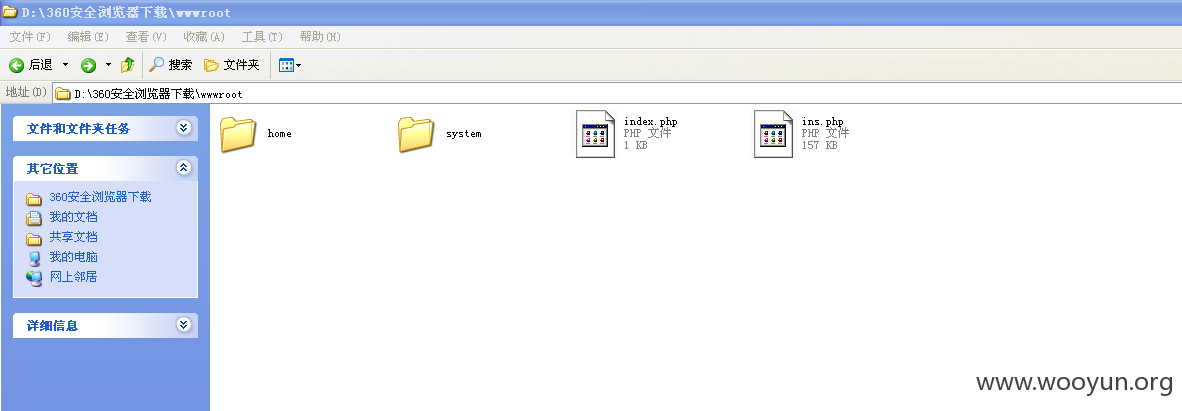This screenshot has width=1182, height=411.
Task: Open the 搜索 search tool
Action: tap(170, 66)
